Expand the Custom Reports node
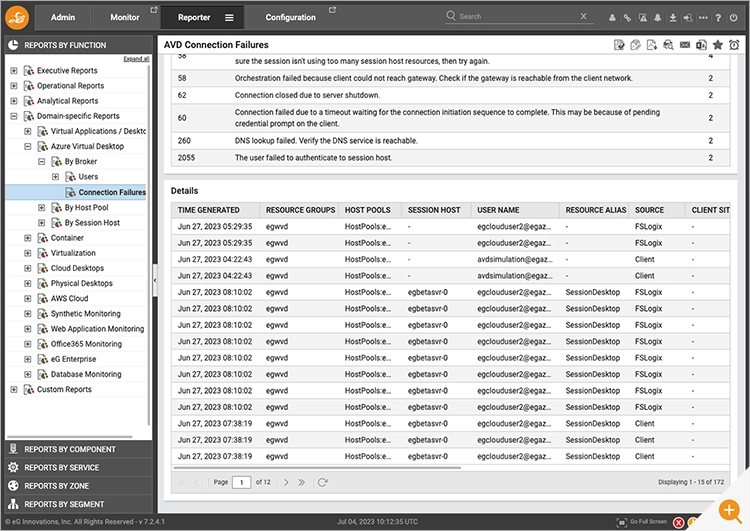This screenshot has width=750, height=531. point(14,389)
